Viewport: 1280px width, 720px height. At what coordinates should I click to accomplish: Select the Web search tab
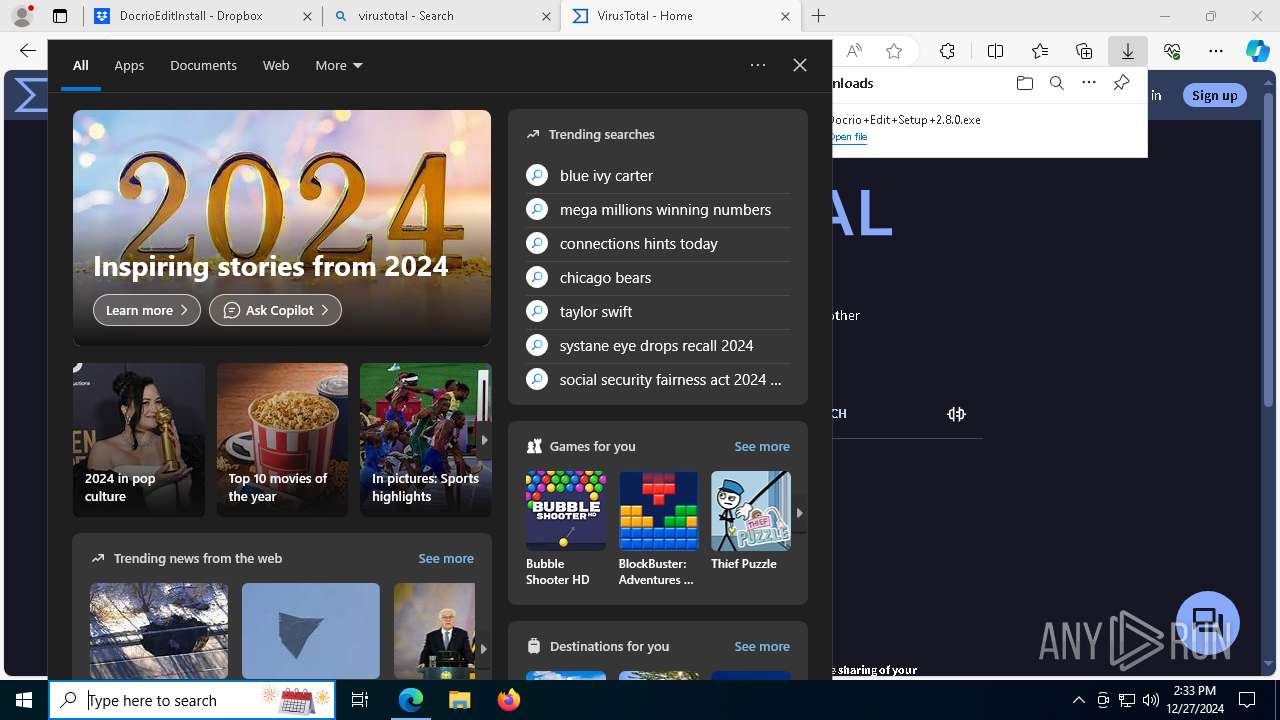(276, 65)
